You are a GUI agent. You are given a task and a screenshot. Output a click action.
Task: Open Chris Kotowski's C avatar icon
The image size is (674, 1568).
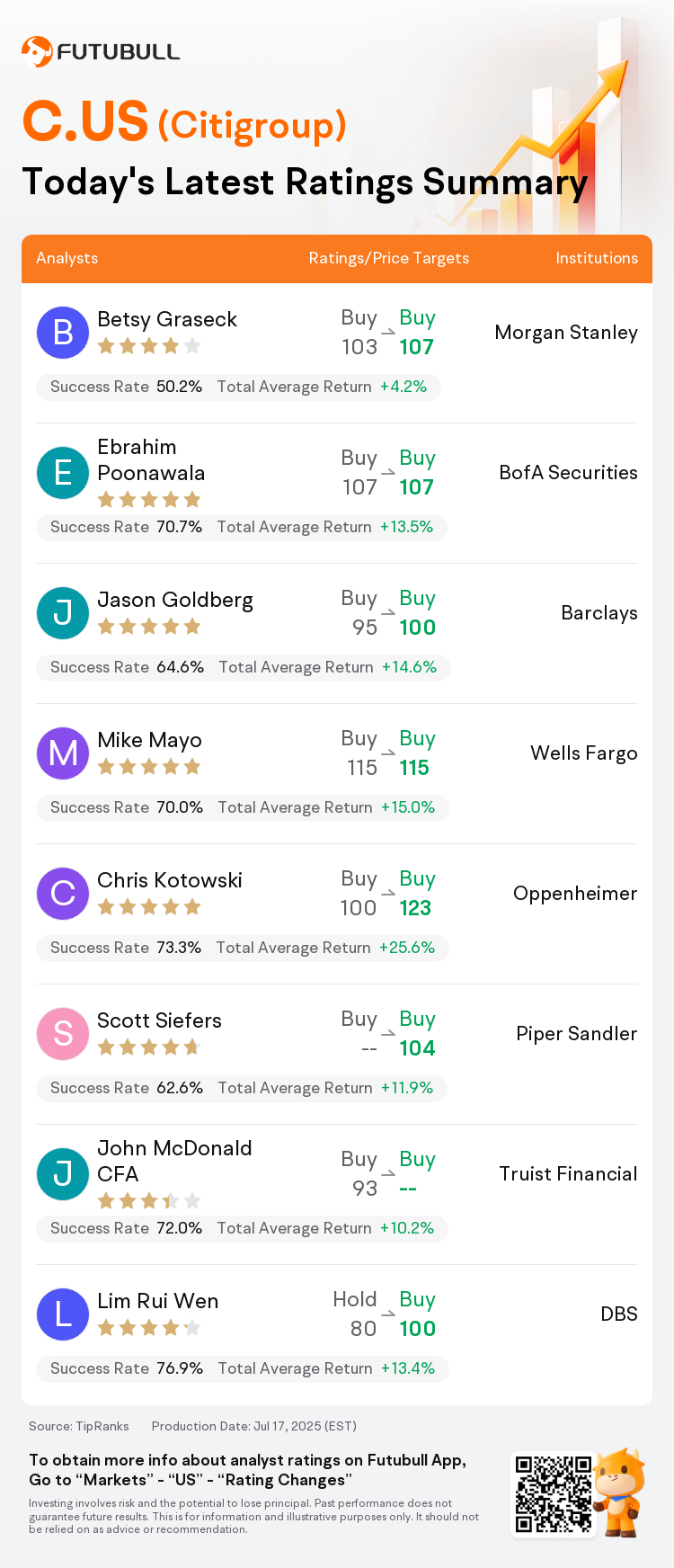[63, 894]
